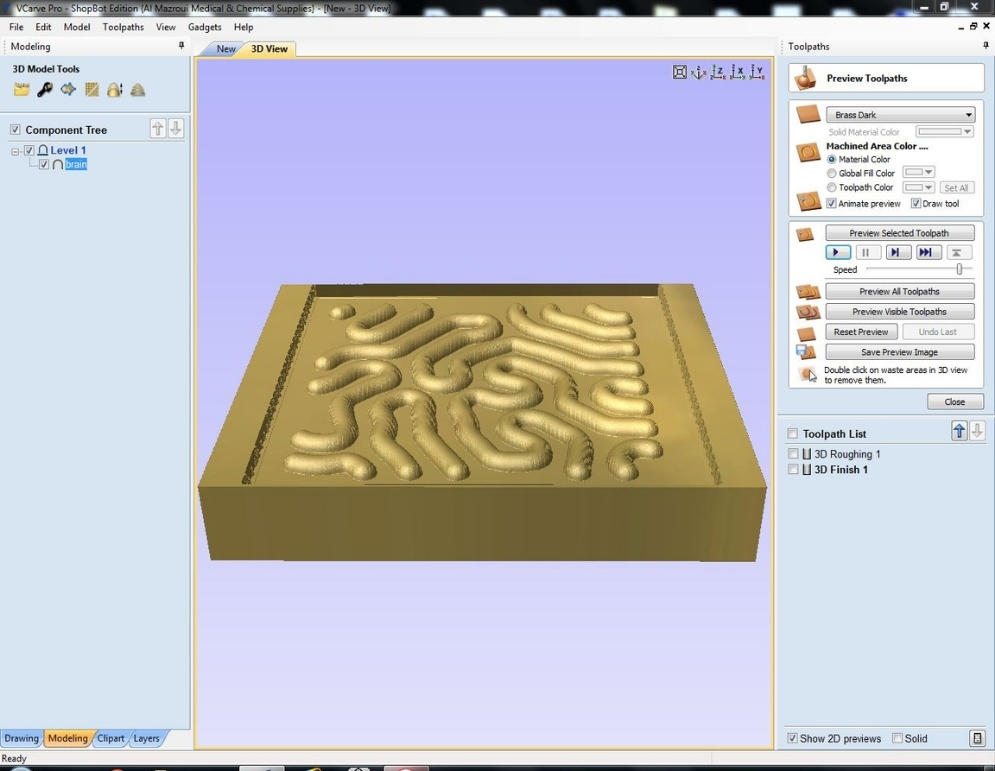Move component up with the up arrow

click(x=158, y=129)
